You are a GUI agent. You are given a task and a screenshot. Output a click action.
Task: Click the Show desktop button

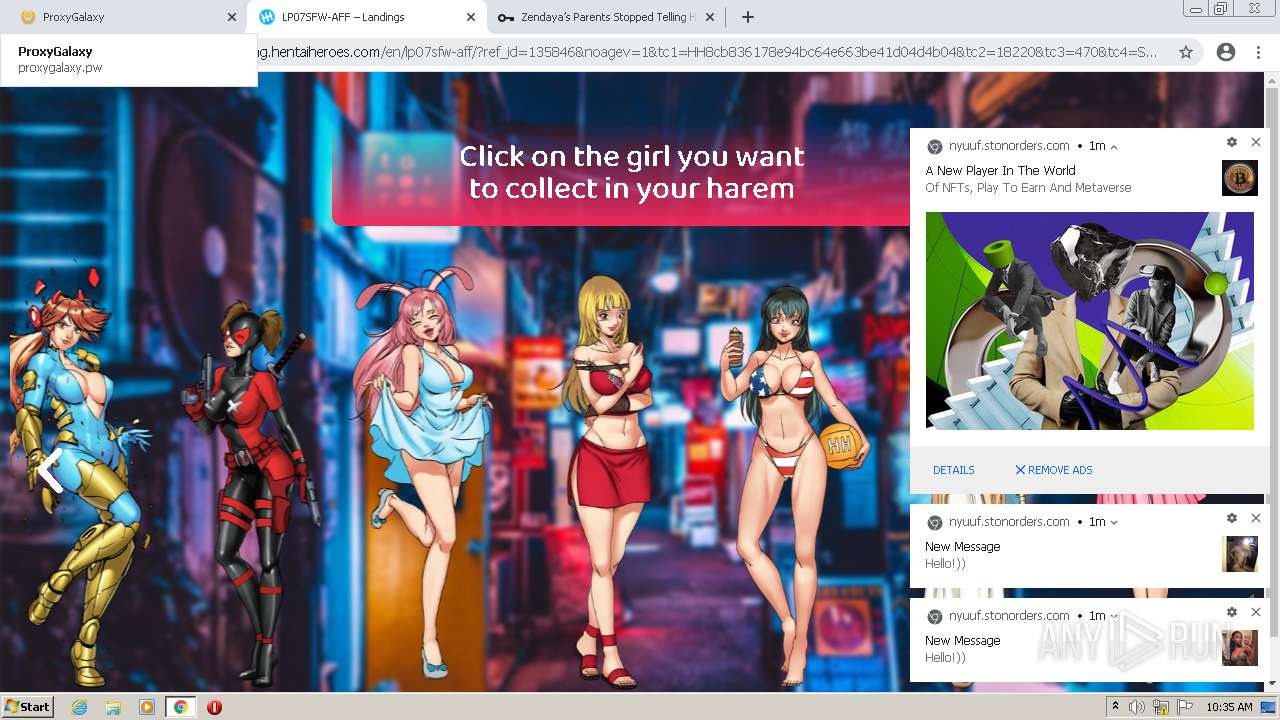pos(1269,707)
